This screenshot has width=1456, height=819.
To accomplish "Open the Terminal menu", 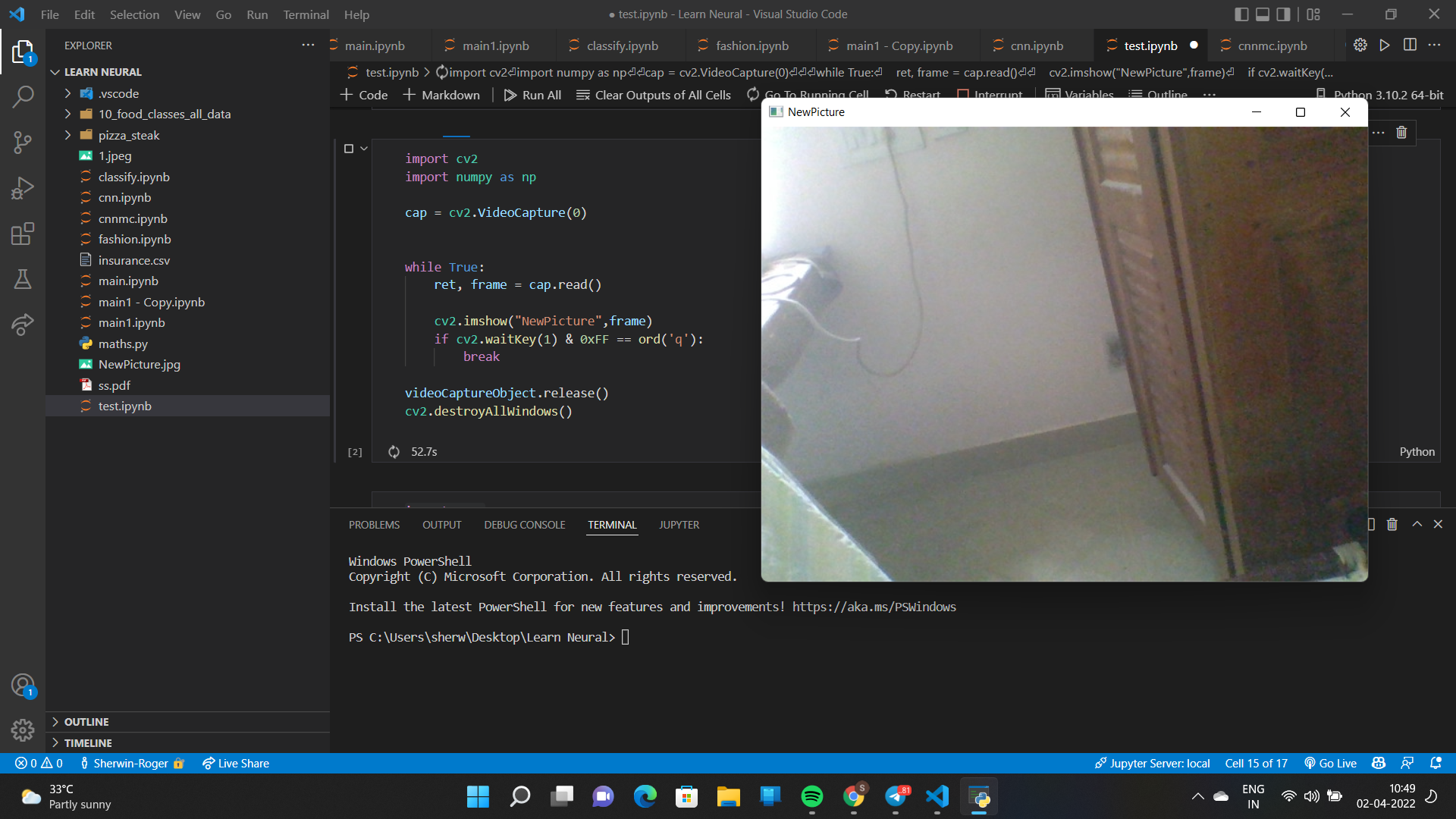I will (x=306, y=14).
